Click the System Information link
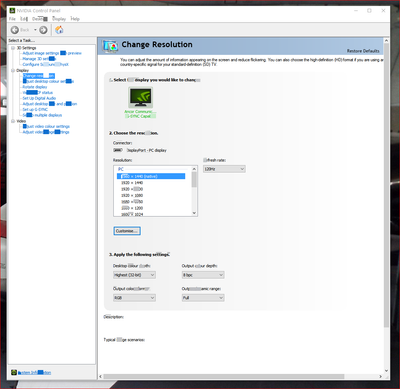 click(x=34, y=372)
